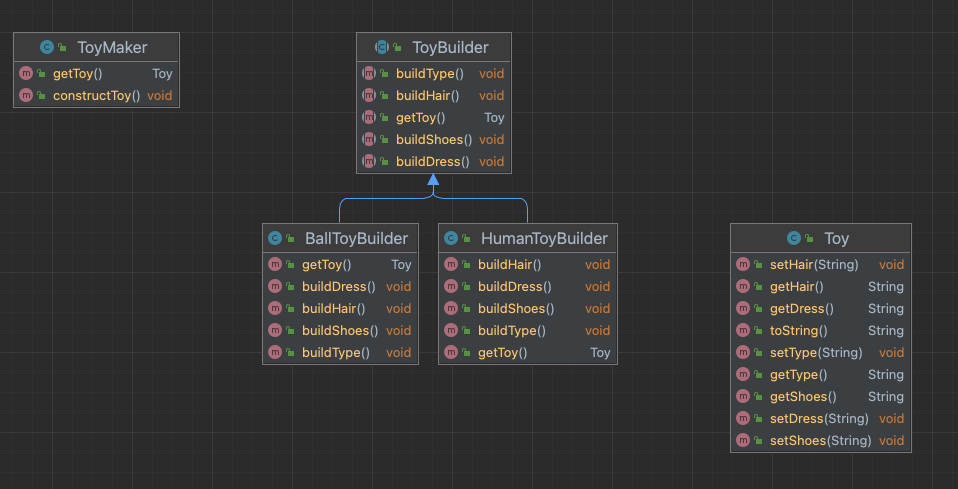
Task: Select buildDress() in ToyBuilder
Action: [434, 162]
